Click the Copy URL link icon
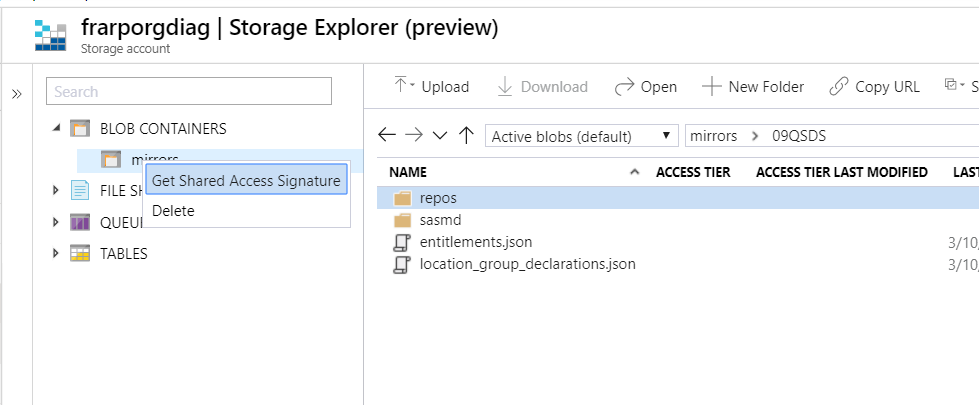Image resolution: width=979 pixels, height=405 pixels. [x=839, y=87]
